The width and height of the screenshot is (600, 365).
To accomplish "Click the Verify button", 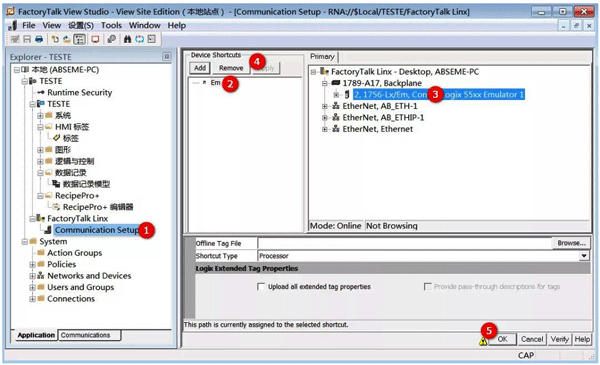I will (x=559, y=339).
